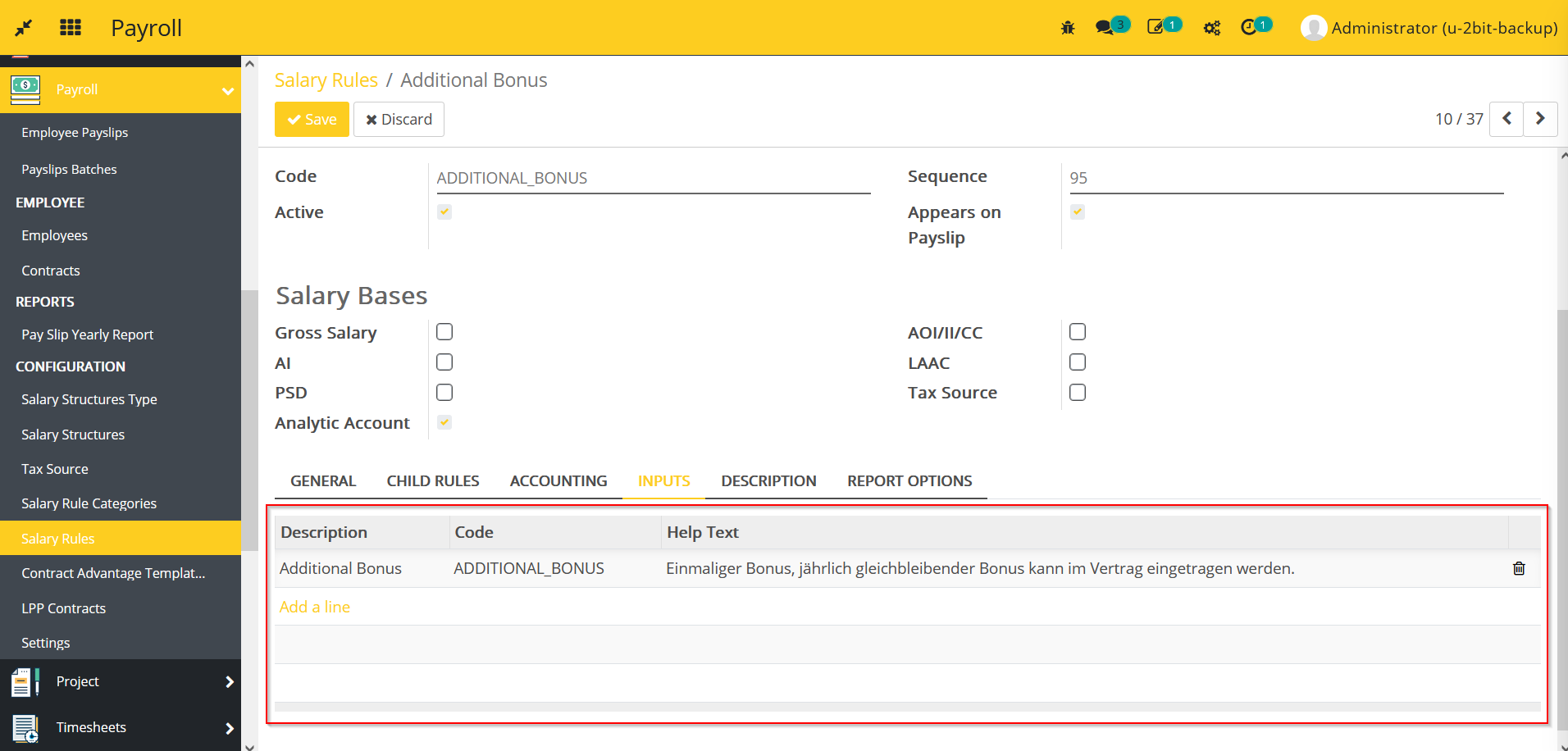Open the apps grid menu icon

point(71,28)
